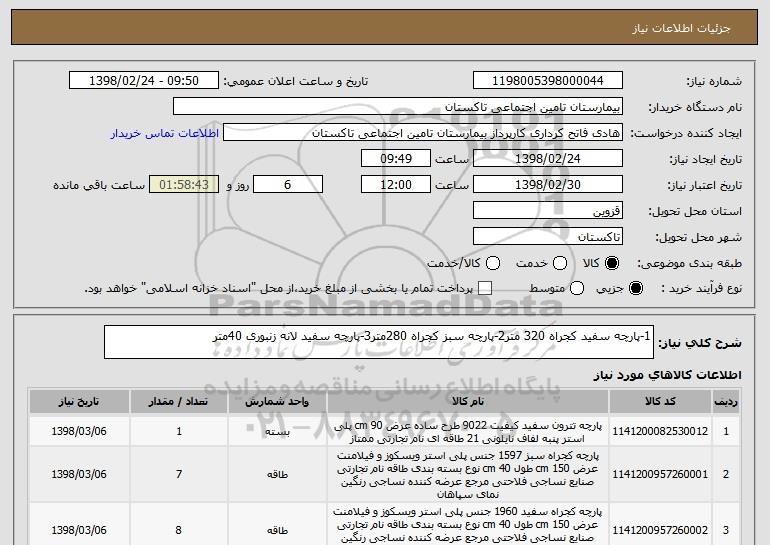Click quantity 7 in row 2

click(179, 474)
